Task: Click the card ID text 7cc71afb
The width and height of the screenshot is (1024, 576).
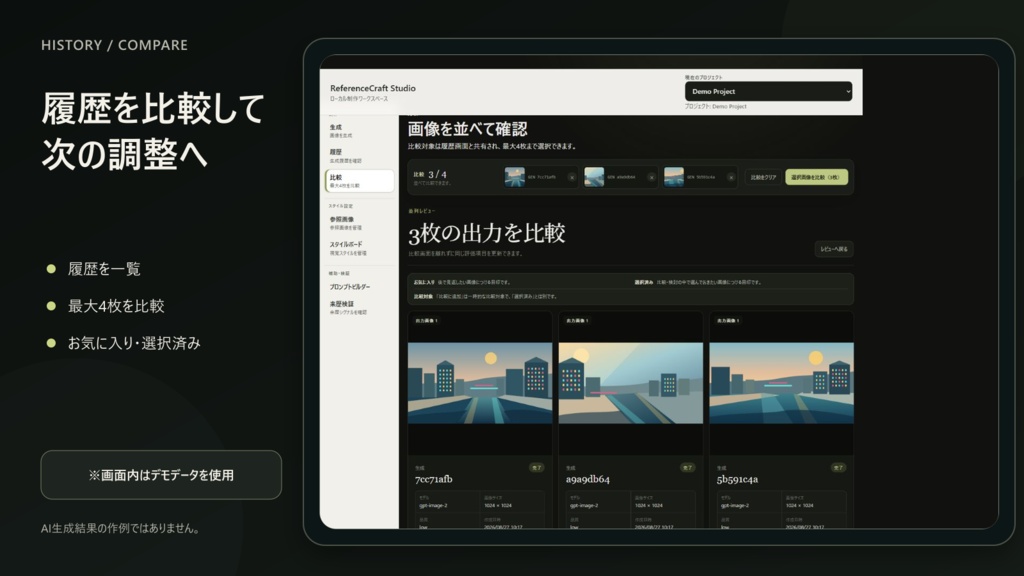Action: pos(434,479)
